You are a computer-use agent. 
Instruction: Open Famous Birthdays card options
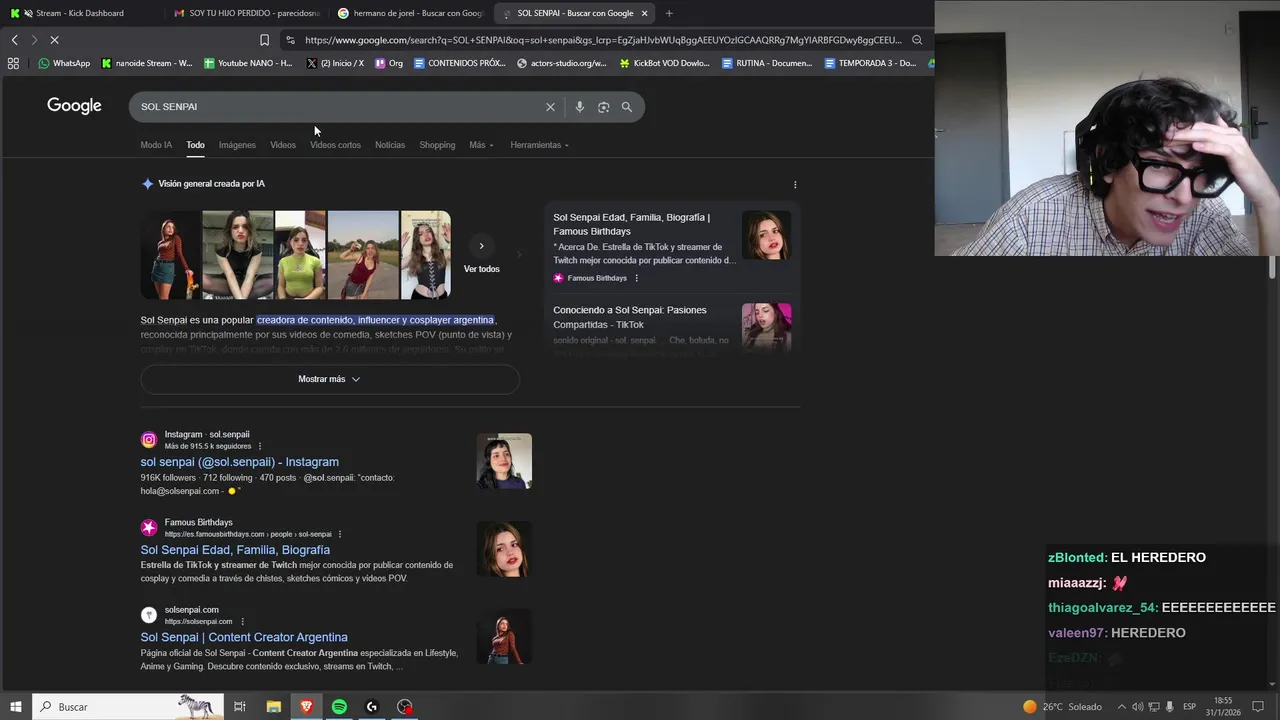point(636,278)
